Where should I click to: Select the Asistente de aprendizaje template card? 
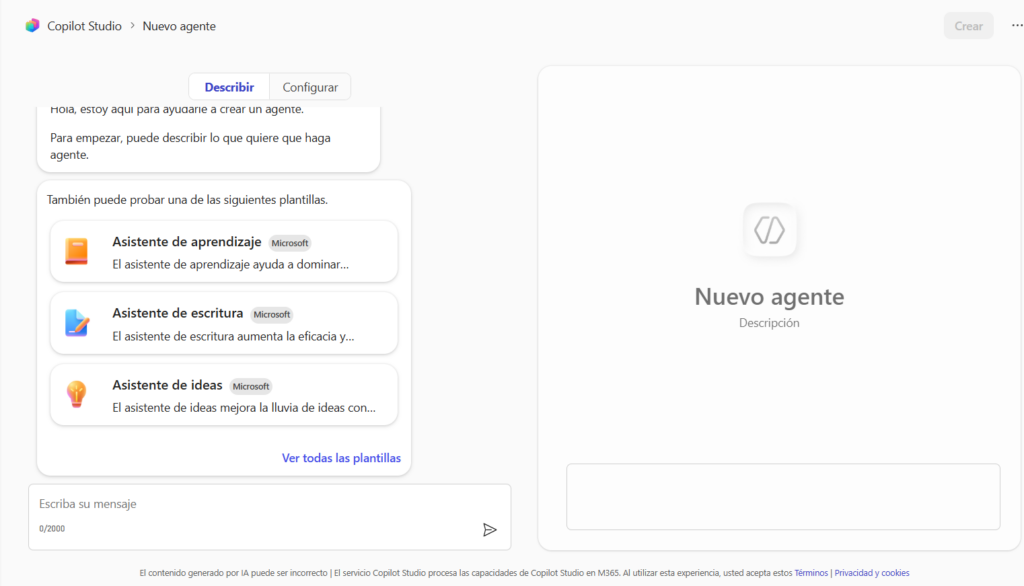224,252
